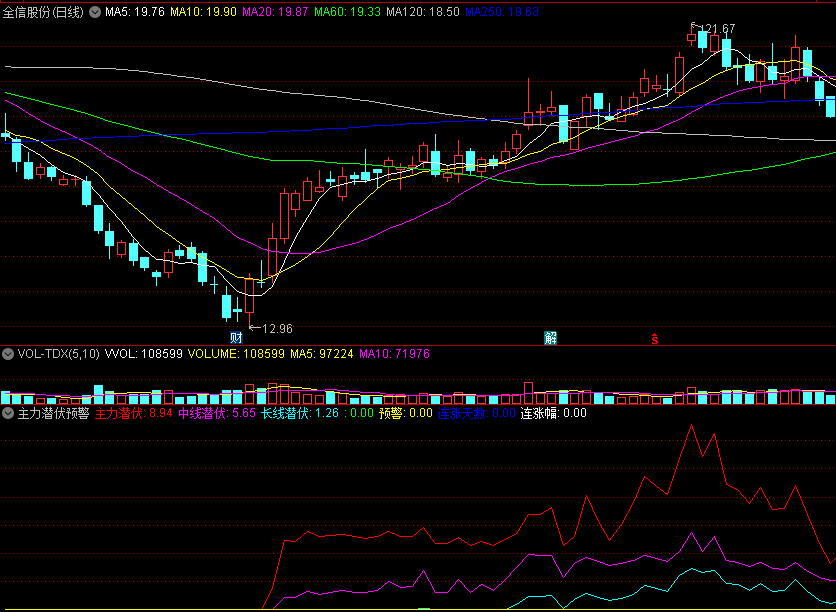Click the 连涨幅: 0.00 label

point(553,413)
